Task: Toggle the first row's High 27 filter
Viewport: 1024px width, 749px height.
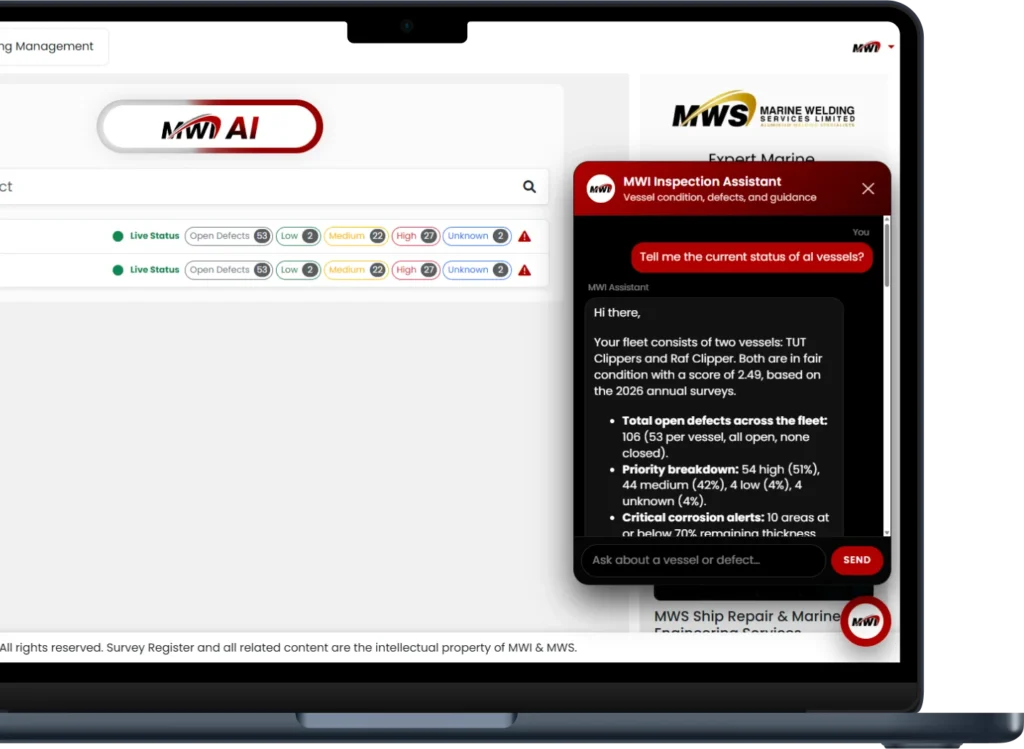Action: (x=415, y=237)
